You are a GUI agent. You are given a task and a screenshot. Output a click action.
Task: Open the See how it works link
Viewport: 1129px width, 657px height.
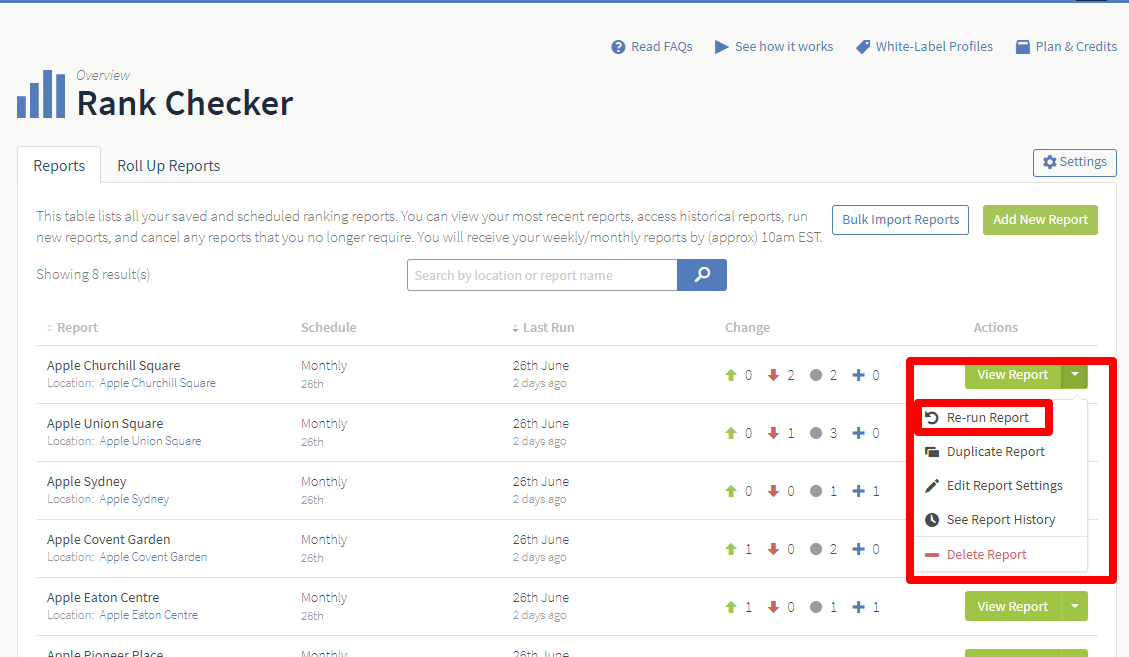[773, 47]
